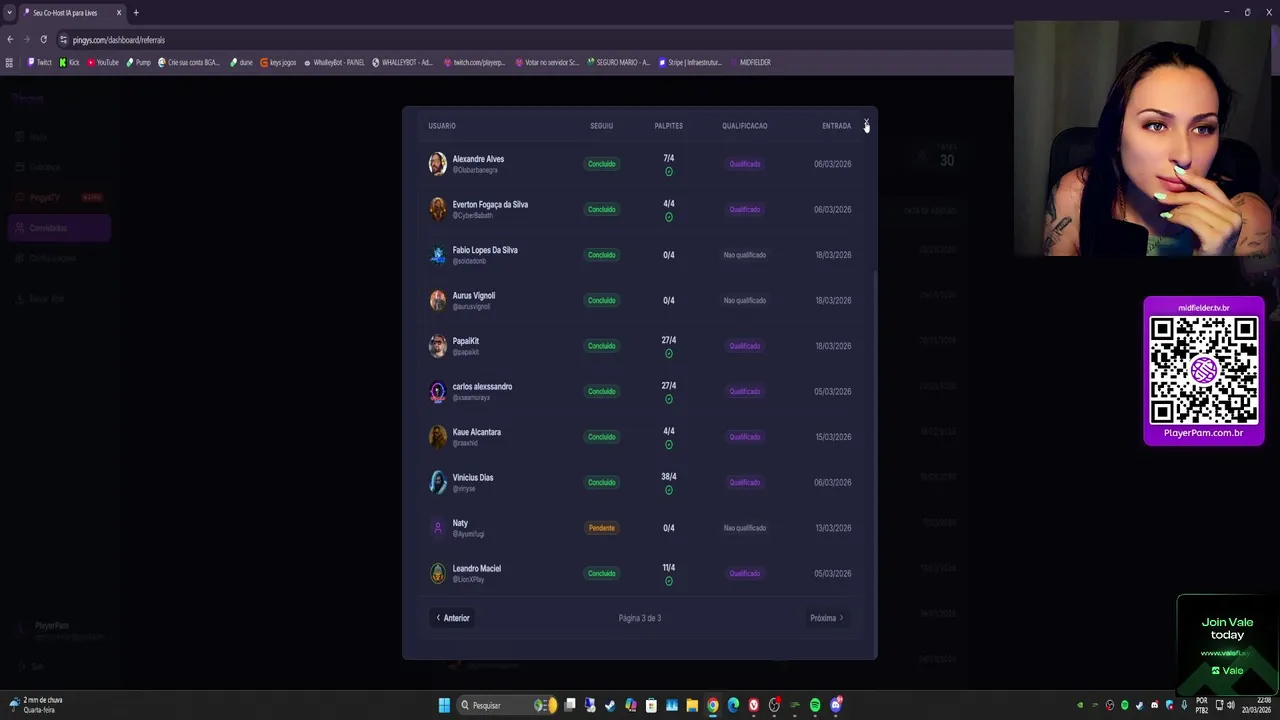The height and width of the screenshot is (720, 1280).
Task: Open Discord from taskbar
Action: (836, 705)
